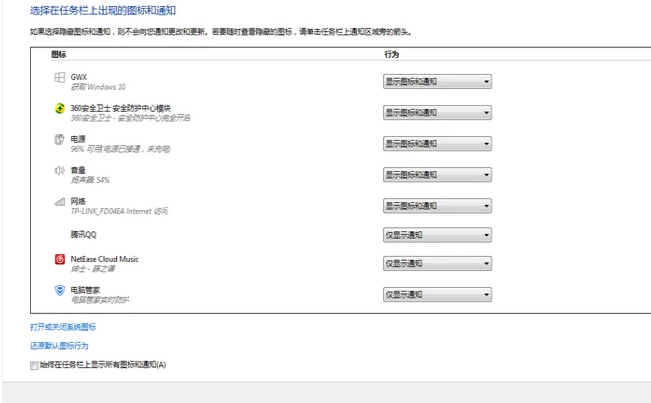Open the 打开或关闭系统图标 link
The height and width of the screenshot is (403, 651).
tap(63, 327)
